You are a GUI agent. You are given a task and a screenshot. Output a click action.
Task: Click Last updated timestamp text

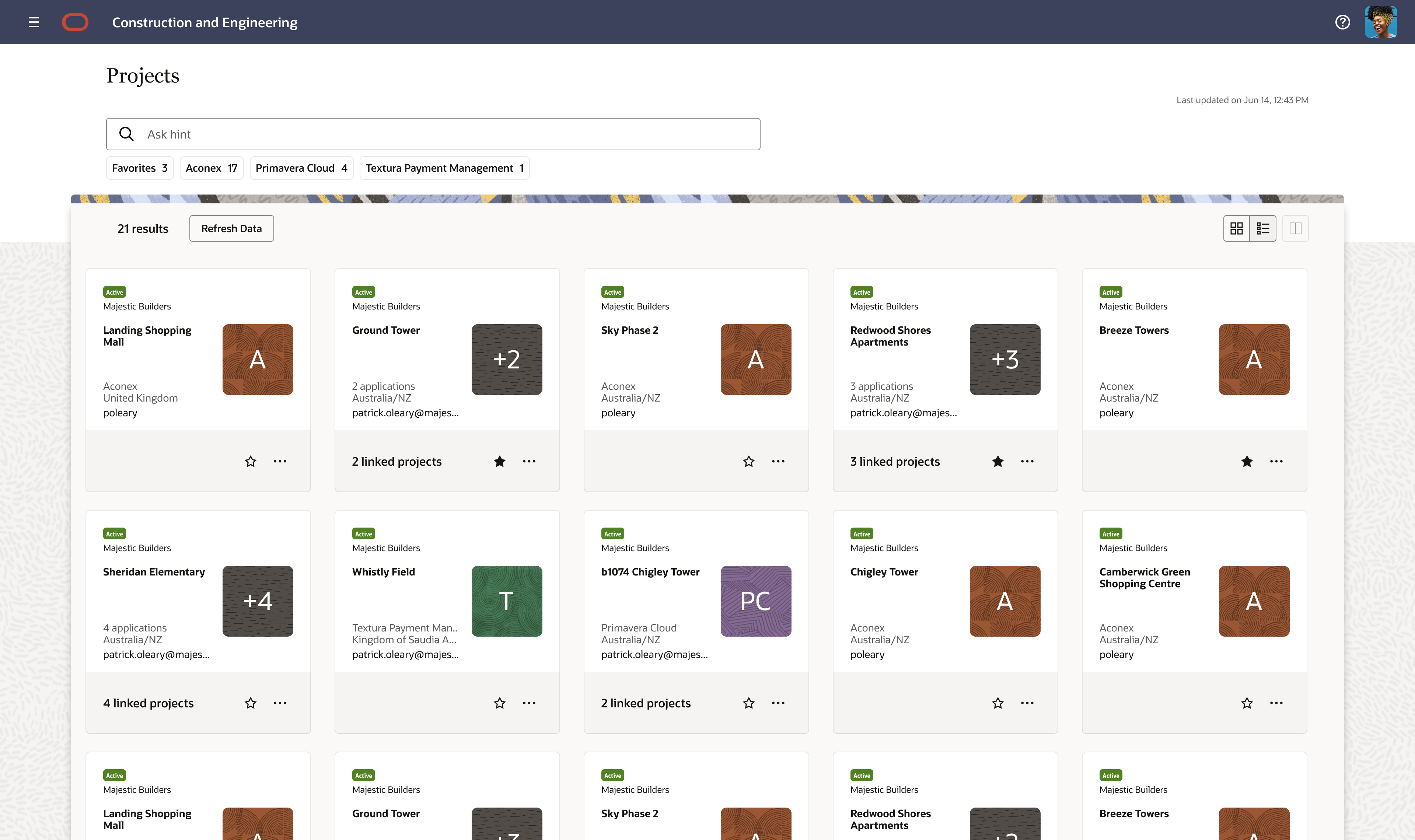(x=1243, y=100)
